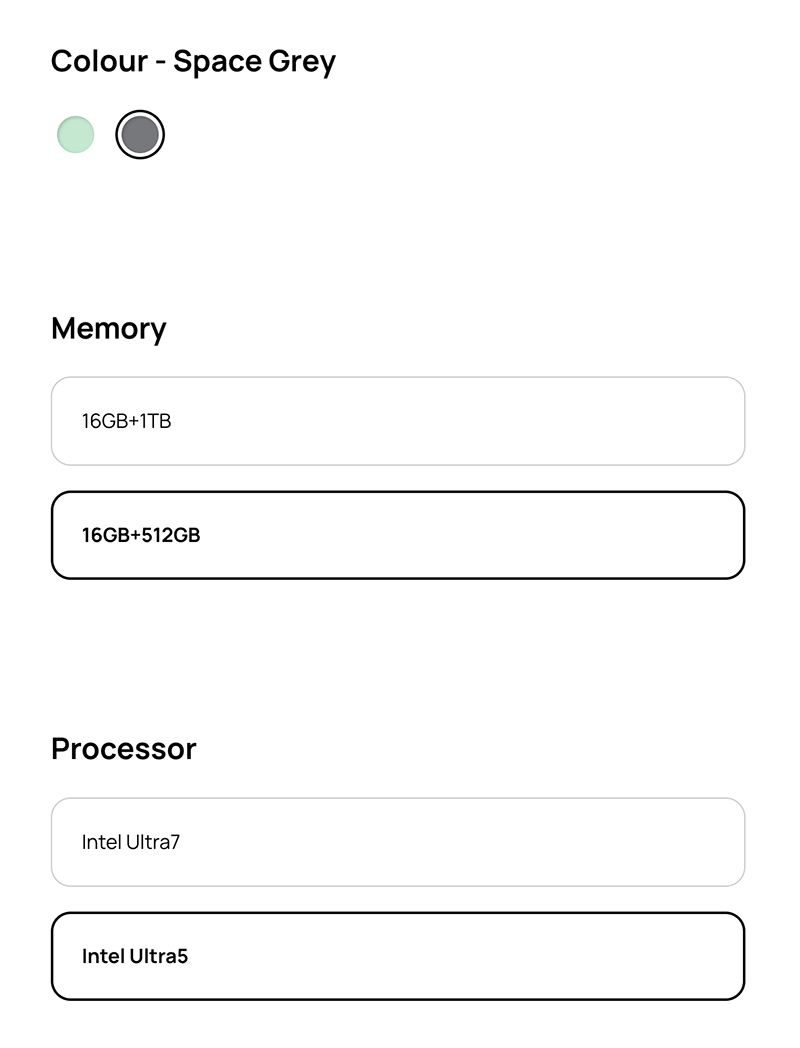Click the highlighted Ultra5 processor box
The image size is (800, 1048).
(x=398, y=956)
